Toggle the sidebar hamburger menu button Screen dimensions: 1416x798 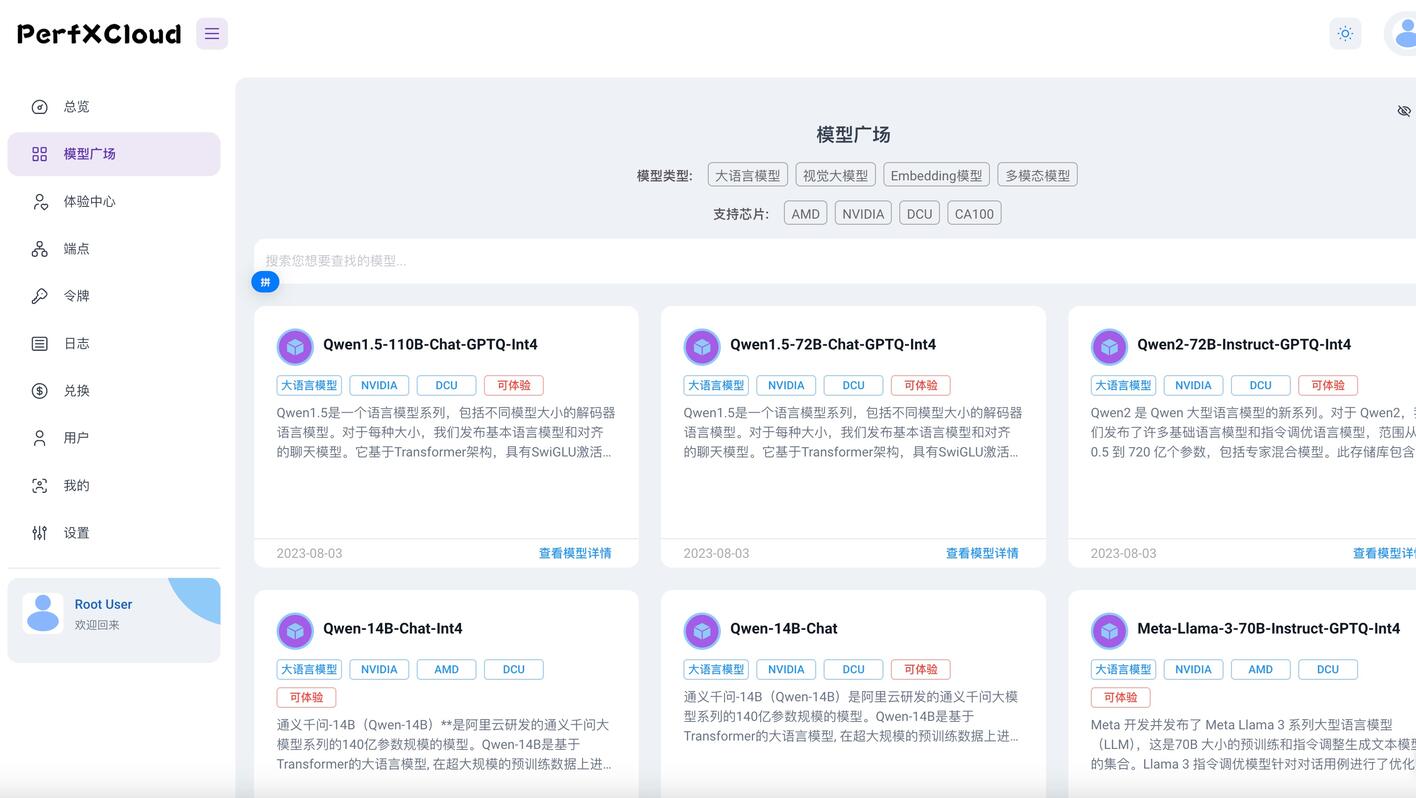[212, 34]
